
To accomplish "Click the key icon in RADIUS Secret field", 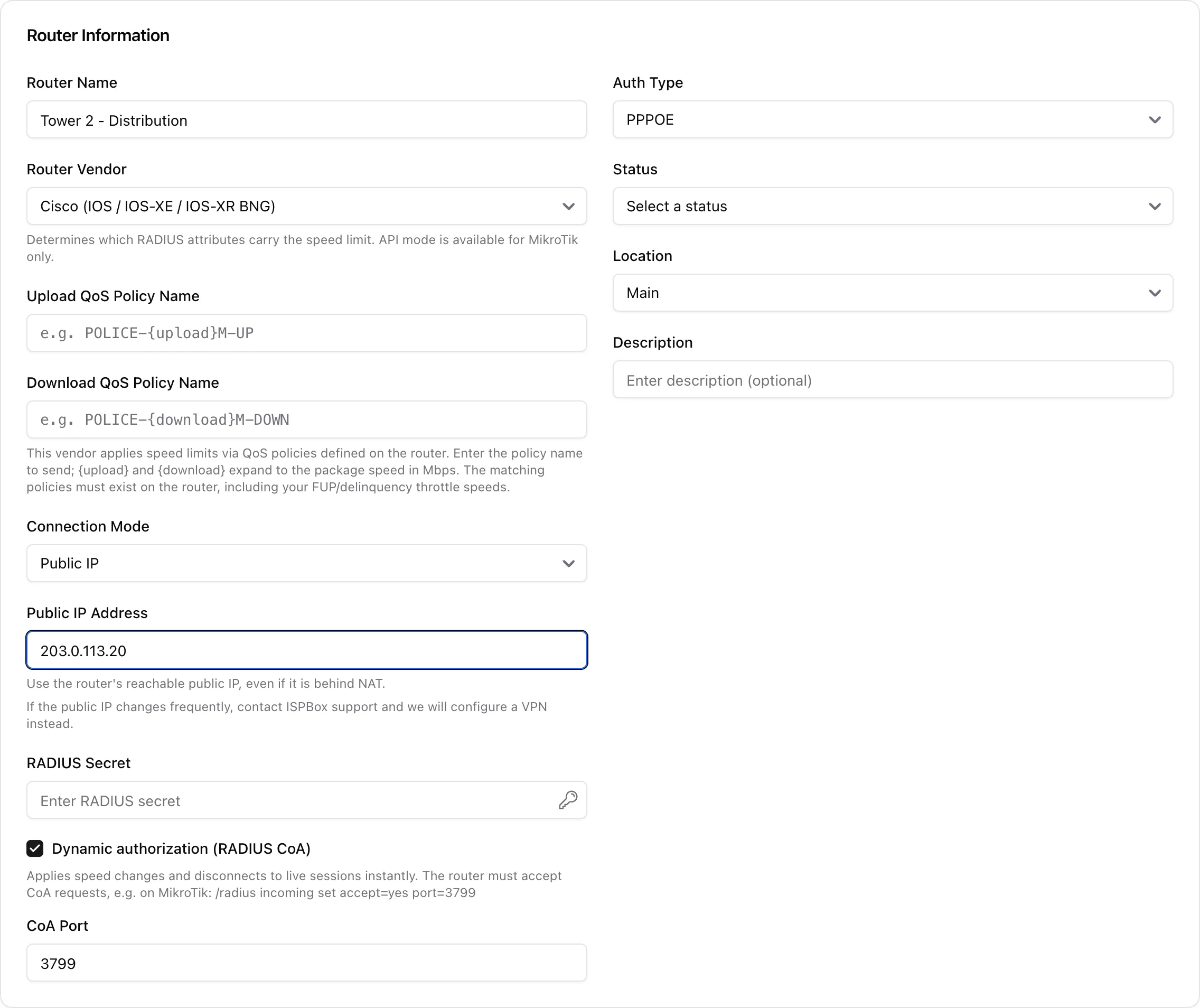I will click(x=568, y=800).
